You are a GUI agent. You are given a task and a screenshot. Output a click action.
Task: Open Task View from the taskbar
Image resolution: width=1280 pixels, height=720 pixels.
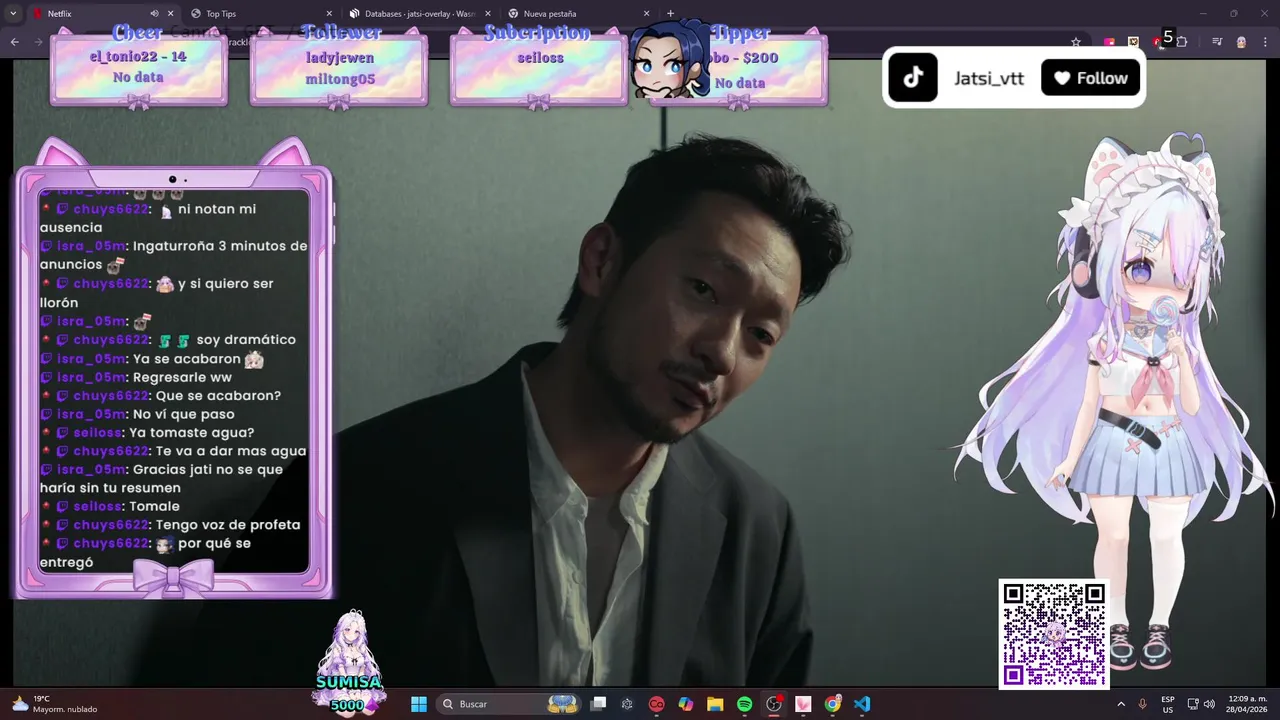598,704
